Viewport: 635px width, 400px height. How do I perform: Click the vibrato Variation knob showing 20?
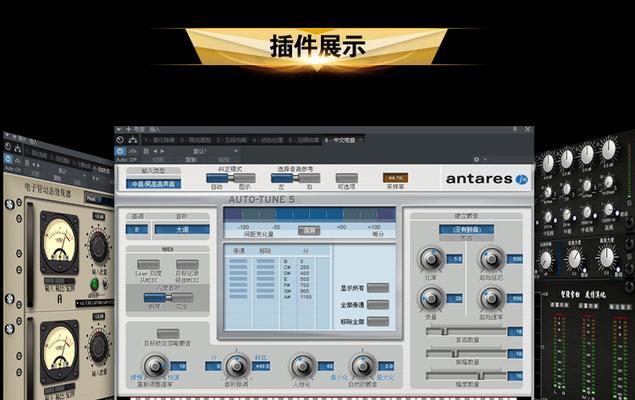(x=431, y=299)
